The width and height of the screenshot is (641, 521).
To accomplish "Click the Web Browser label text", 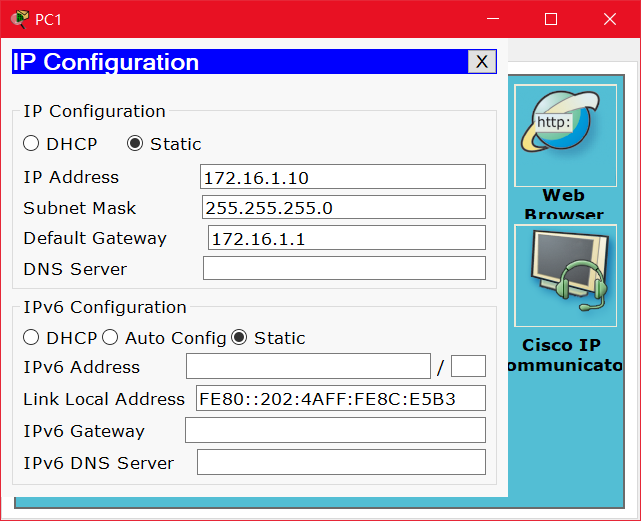I will coord(564,204).
